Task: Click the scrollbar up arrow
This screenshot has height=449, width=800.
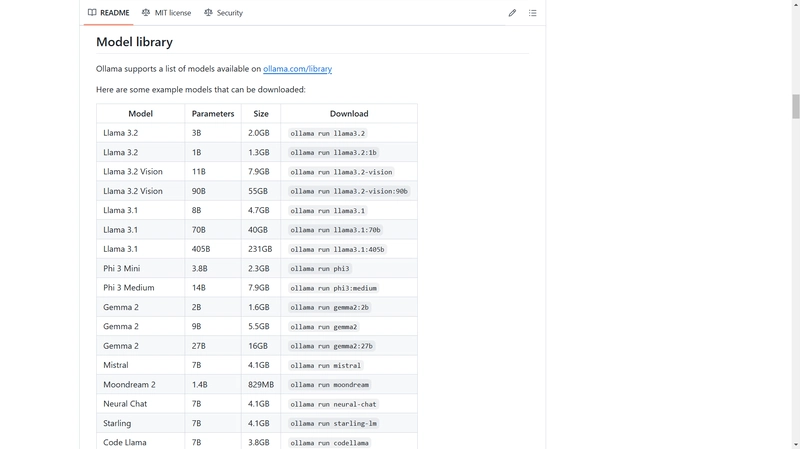Action: (x=795, y=4)
